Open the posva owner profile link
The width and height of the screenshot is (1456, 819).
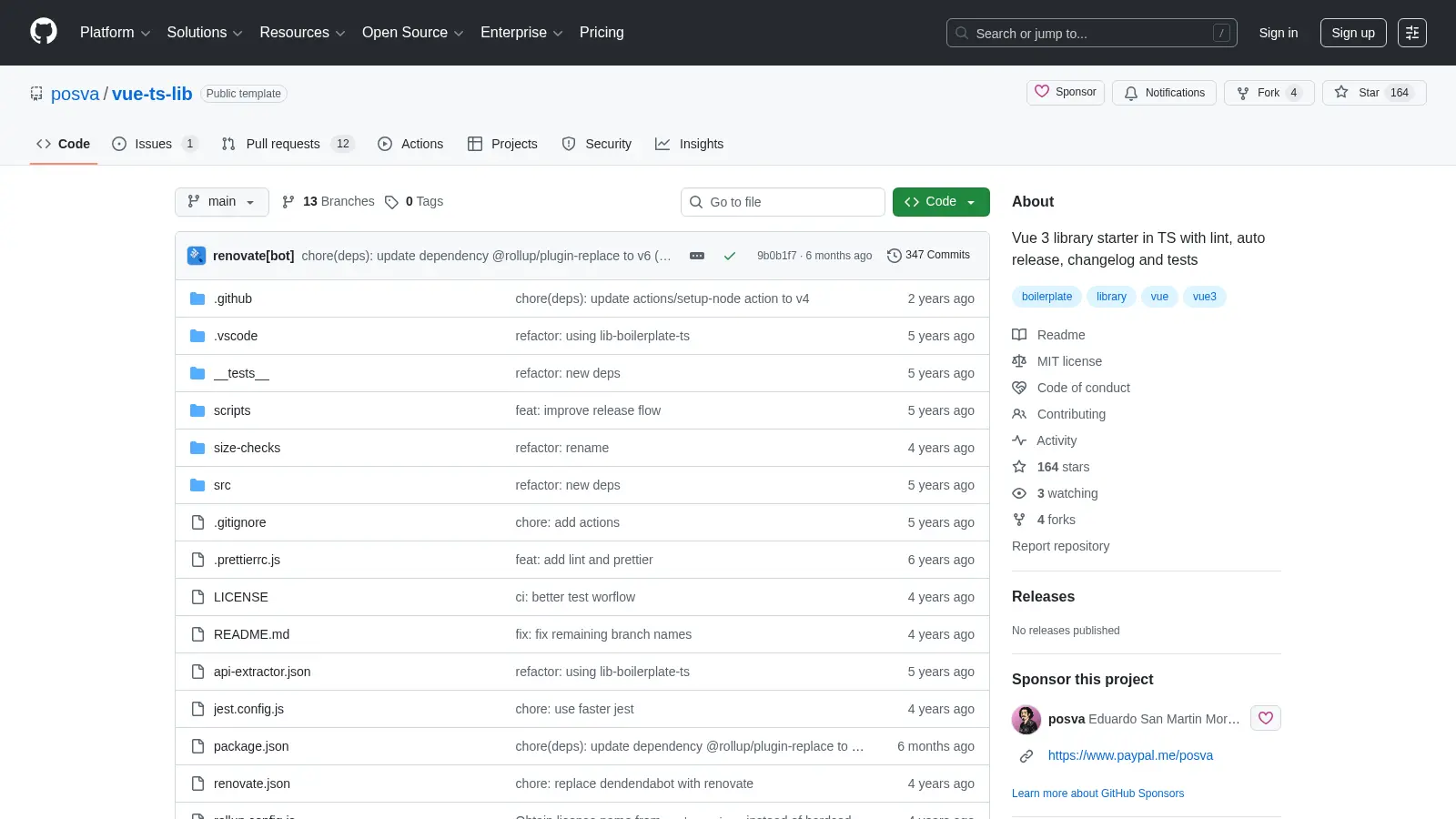click(75, 94)
